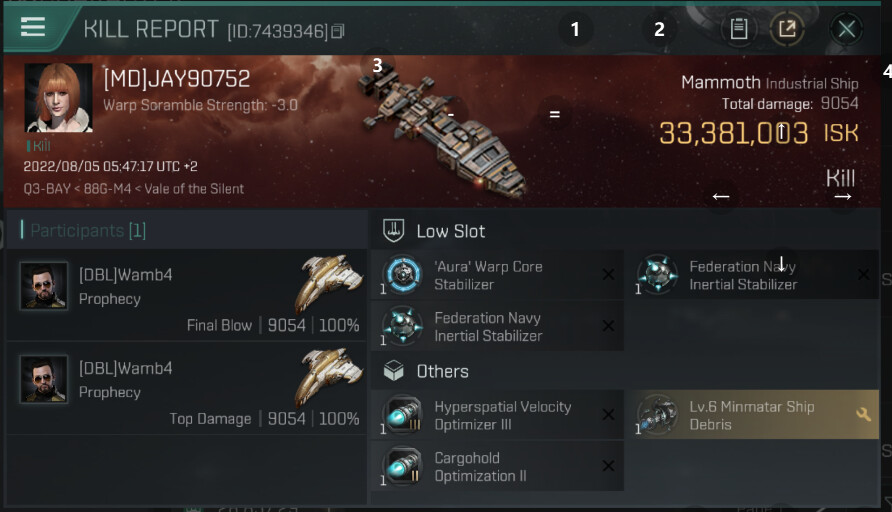
Task: Click the Hyperspatial Velocity Optimizer III icon
Action: [405, 415]
